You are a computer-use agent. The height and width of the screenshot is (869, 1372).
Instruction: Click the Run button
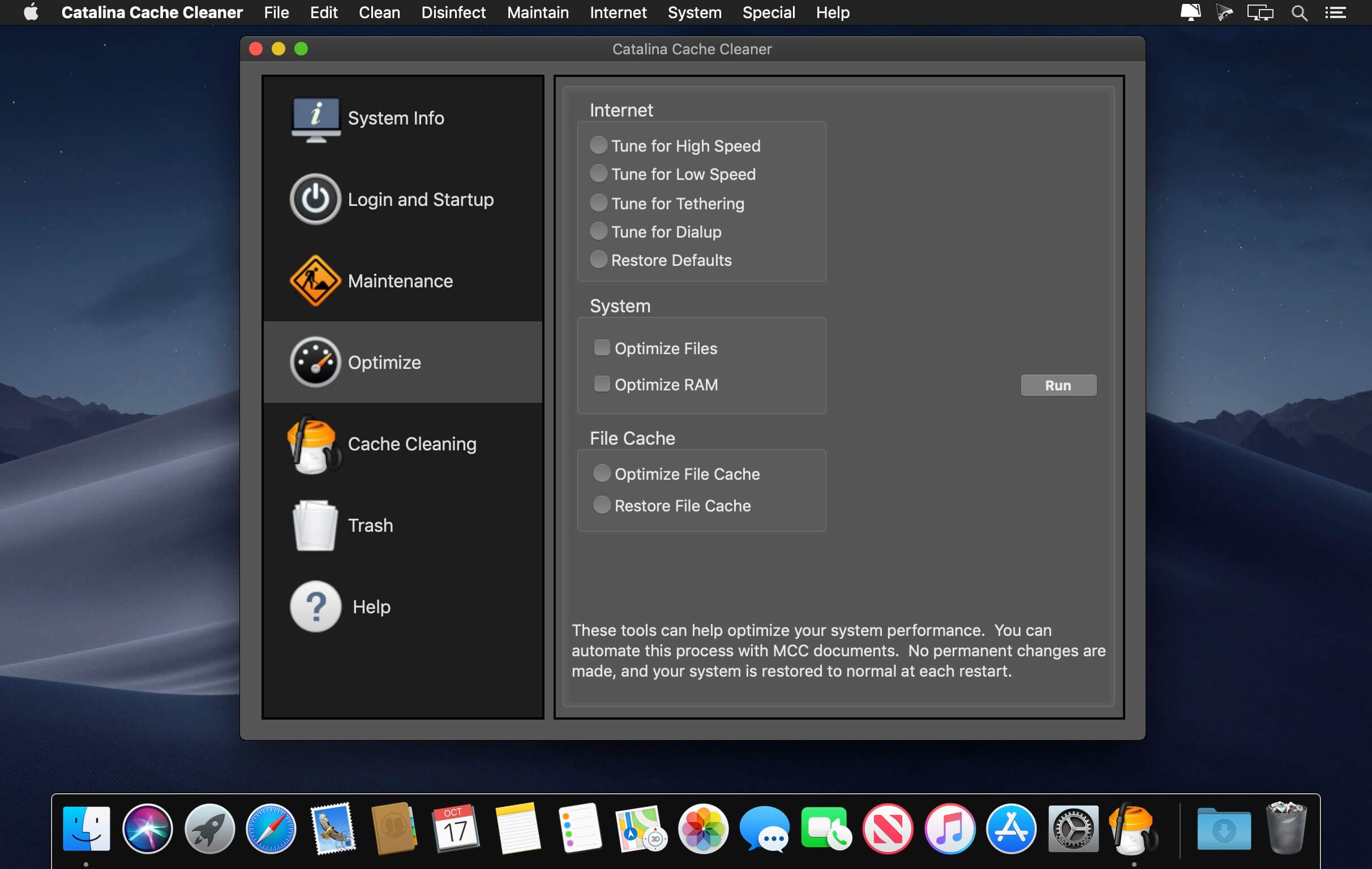(x=1058, y=385)
